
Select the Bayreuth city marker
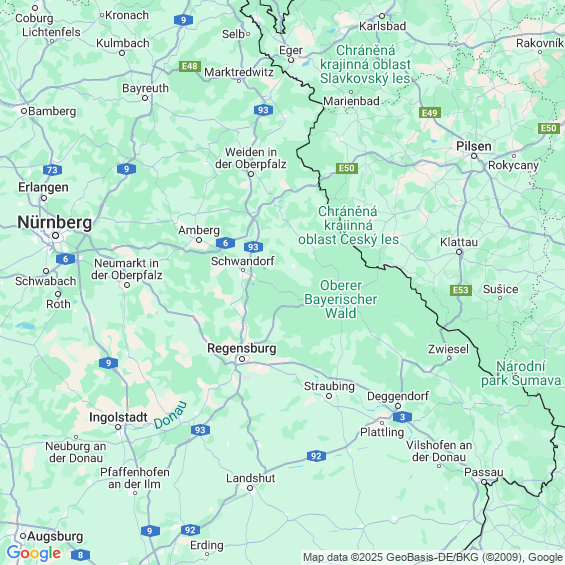pyautogui.click(x=145, y=98)
